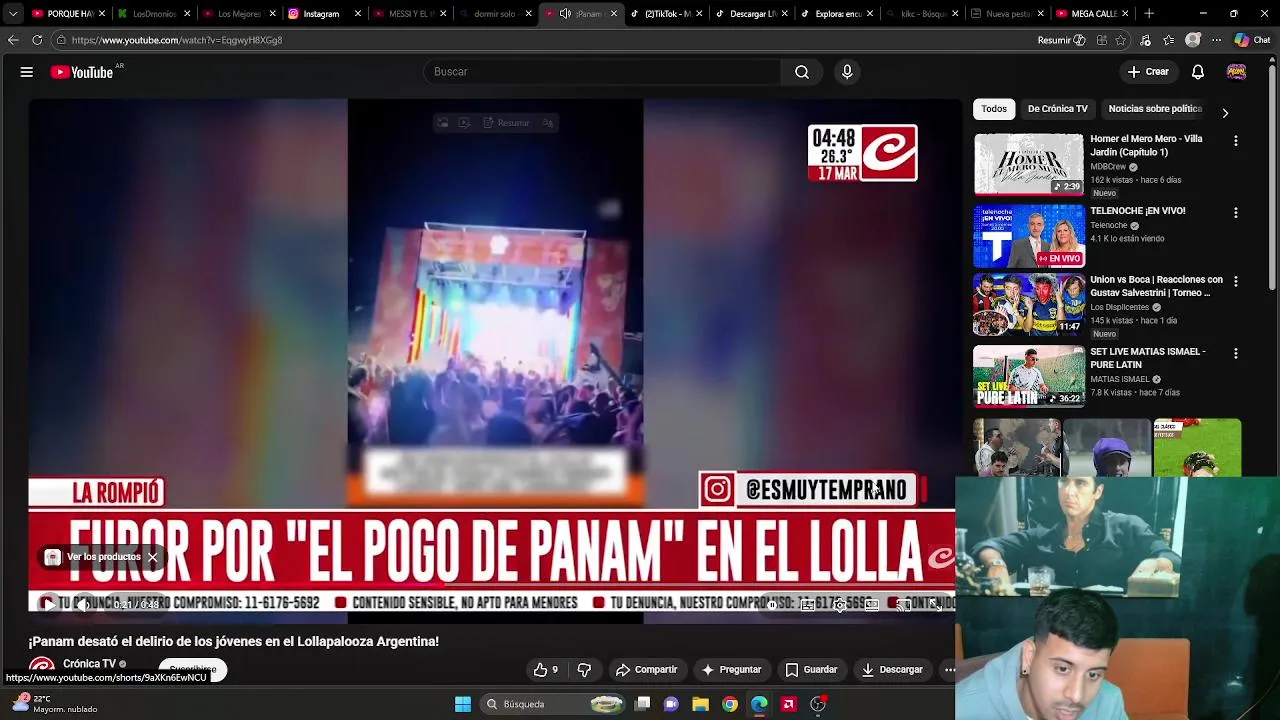
Task: Open the notifications bell
Action: [1198, 72]
